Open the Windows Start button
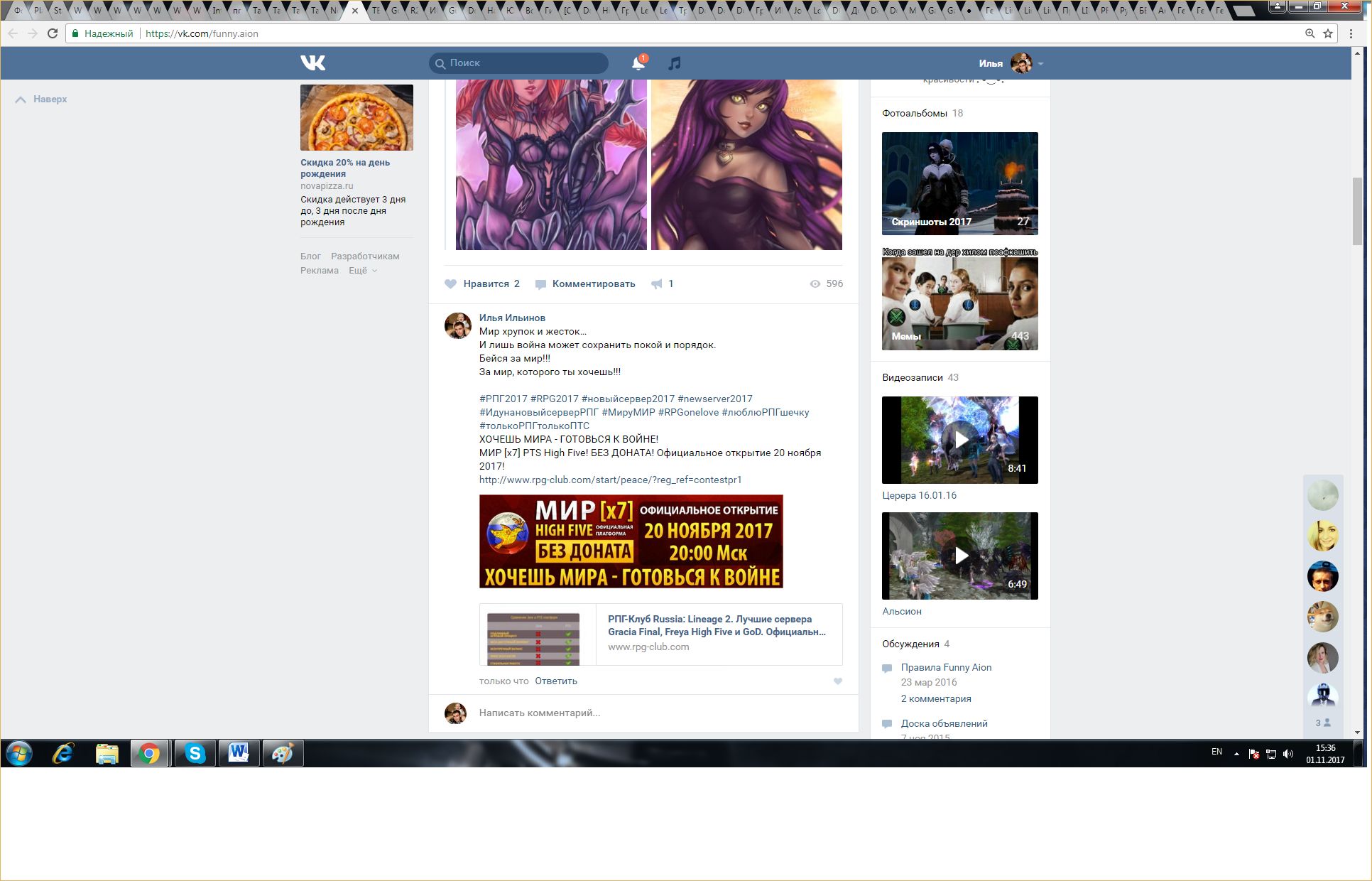Screen dimensions: 1372x881 (x=19, y=753)
